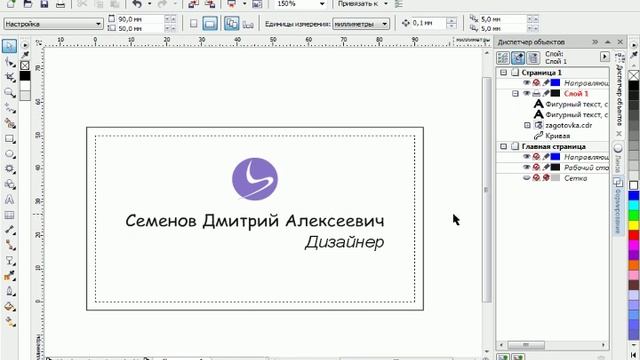Select the Dimension tool
The height and width of the screenshot is (360, 640).
[x=10, y=230]
